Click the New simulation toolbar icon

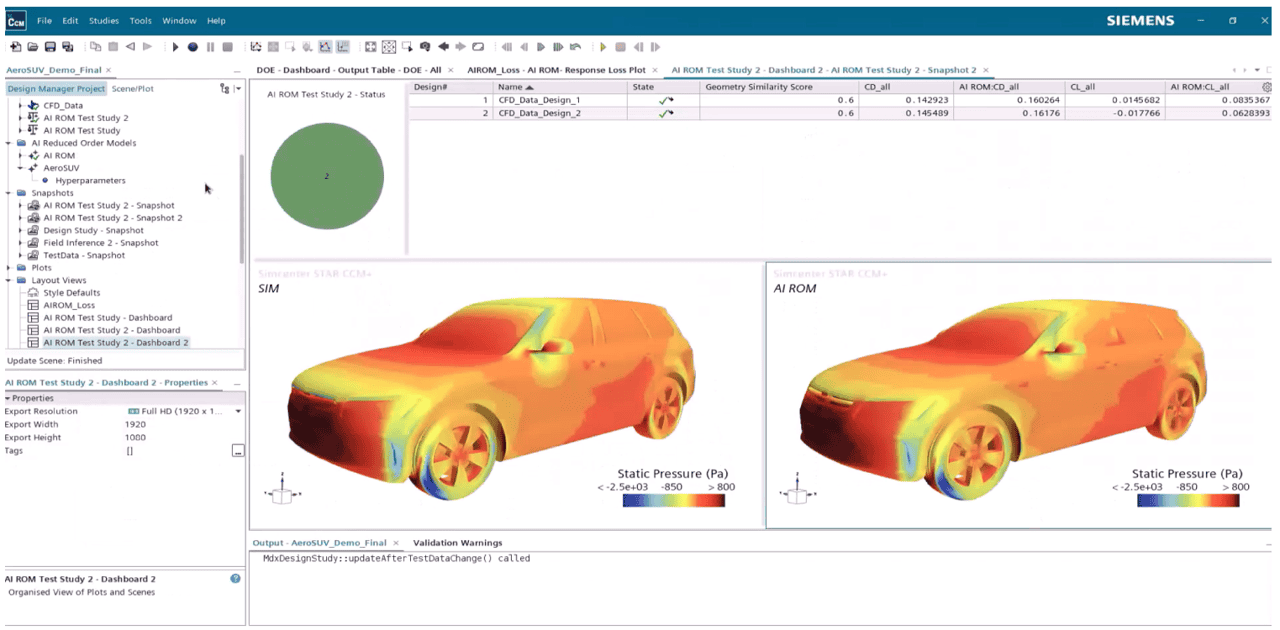[x=15, y=46]
